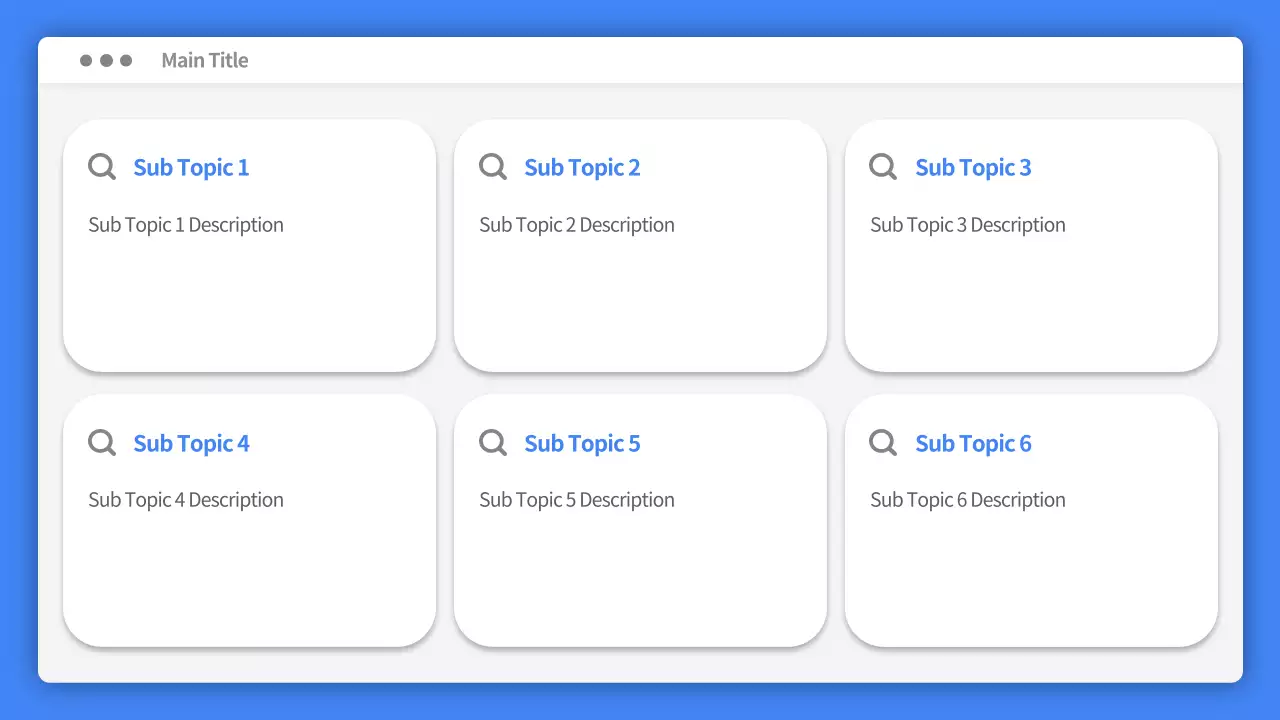Click the Sub Topic 3 heading link
Screen dimensions: 1280x720
(x=973, y=168)
